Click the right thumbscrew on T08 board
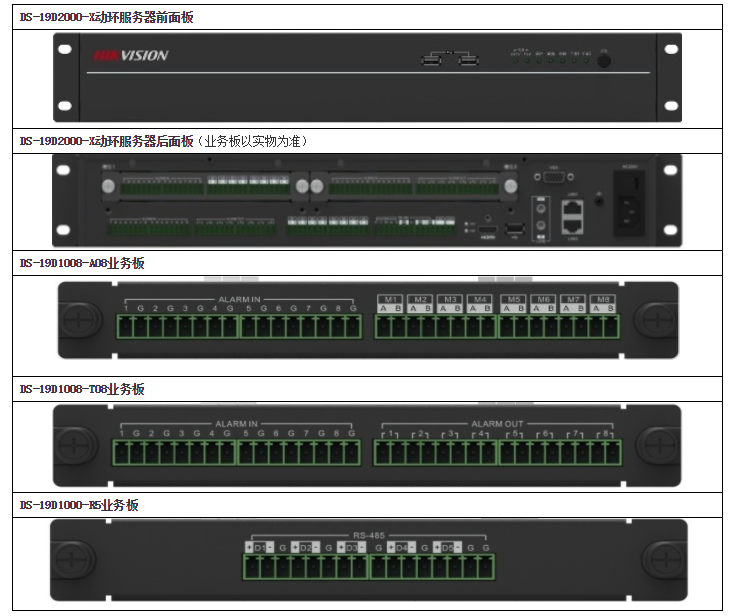 [656, 444]
